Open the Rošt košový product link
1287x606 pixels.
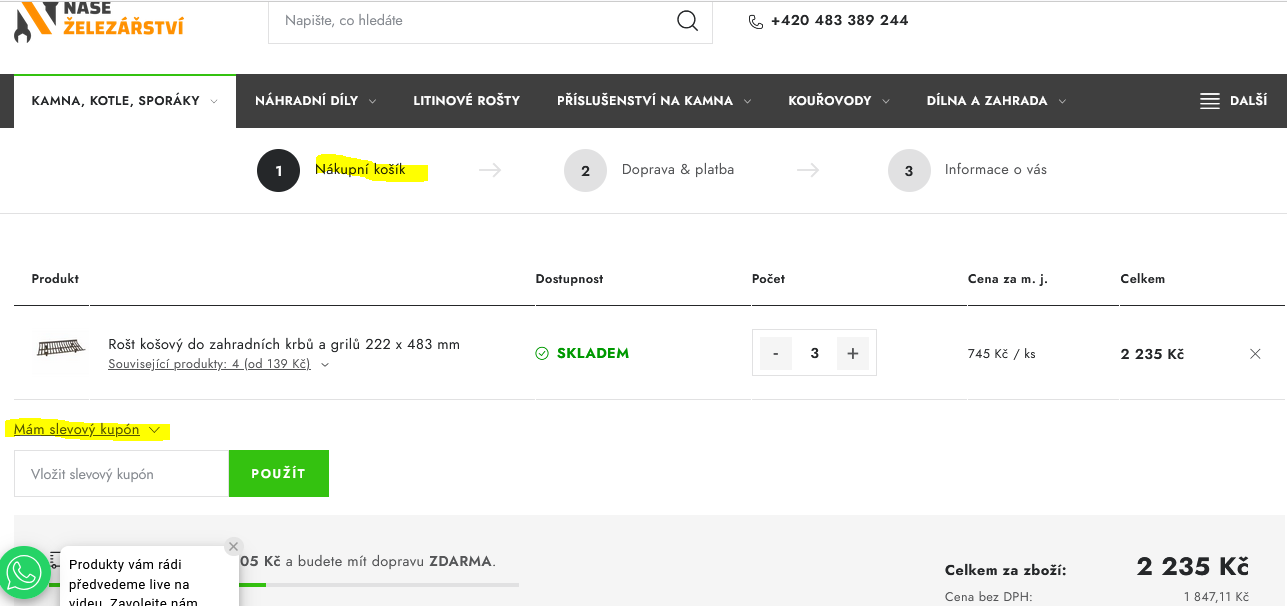(x=284, y=344)
